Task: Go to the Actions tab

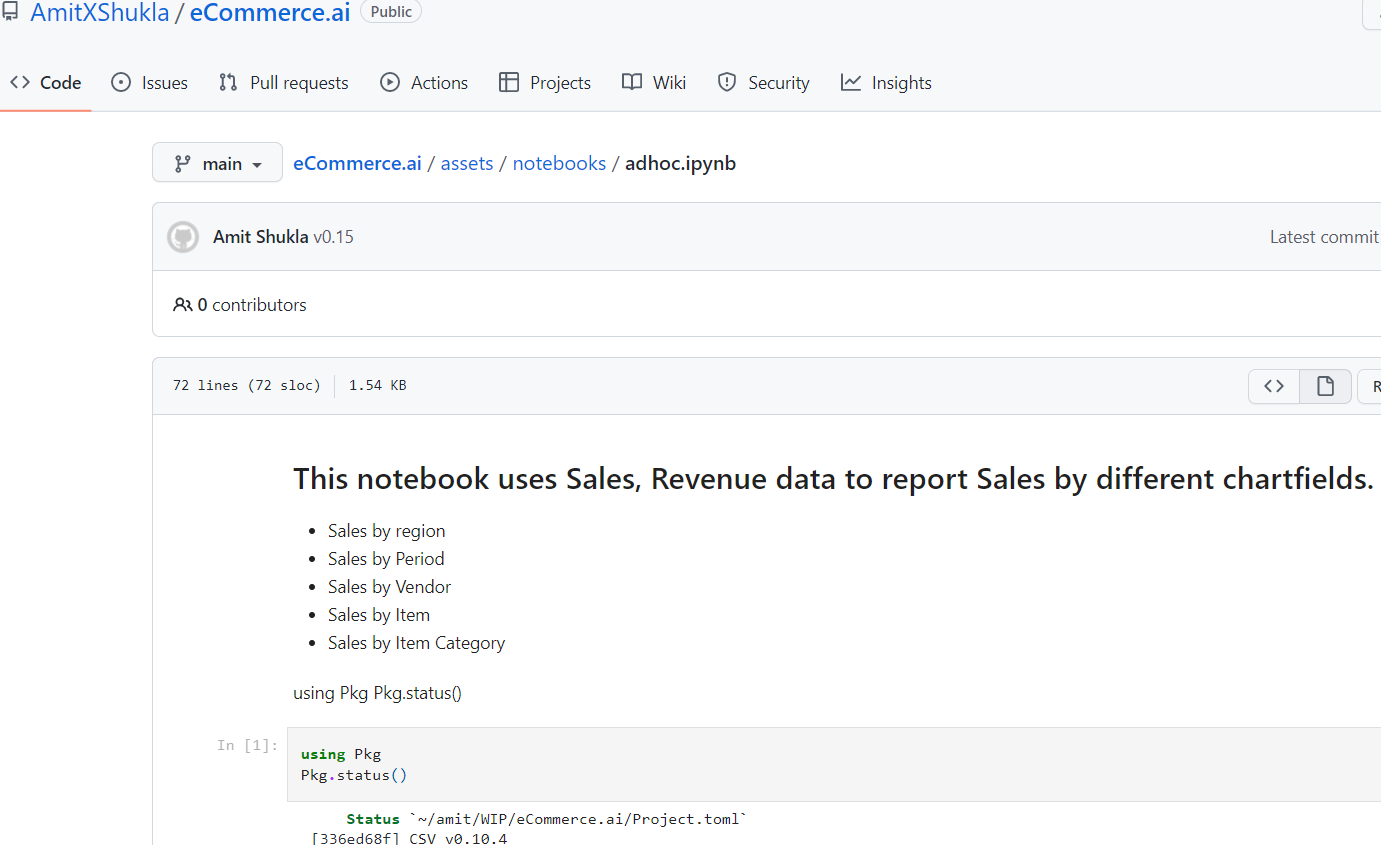Action: (424, 83)
